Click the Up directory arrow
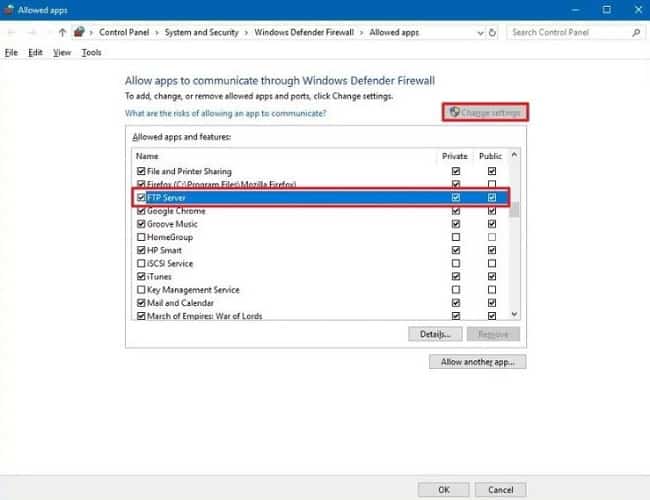 [x=62, y=32]
